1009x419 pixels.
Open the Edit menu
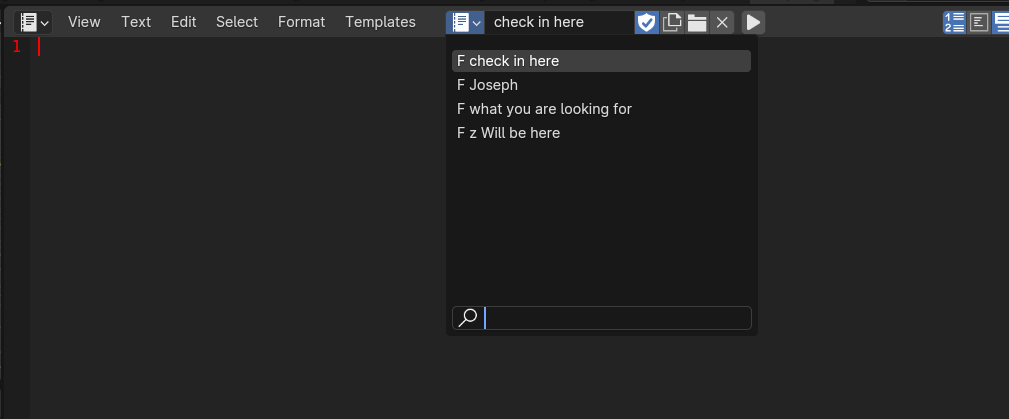pos(183,22)
